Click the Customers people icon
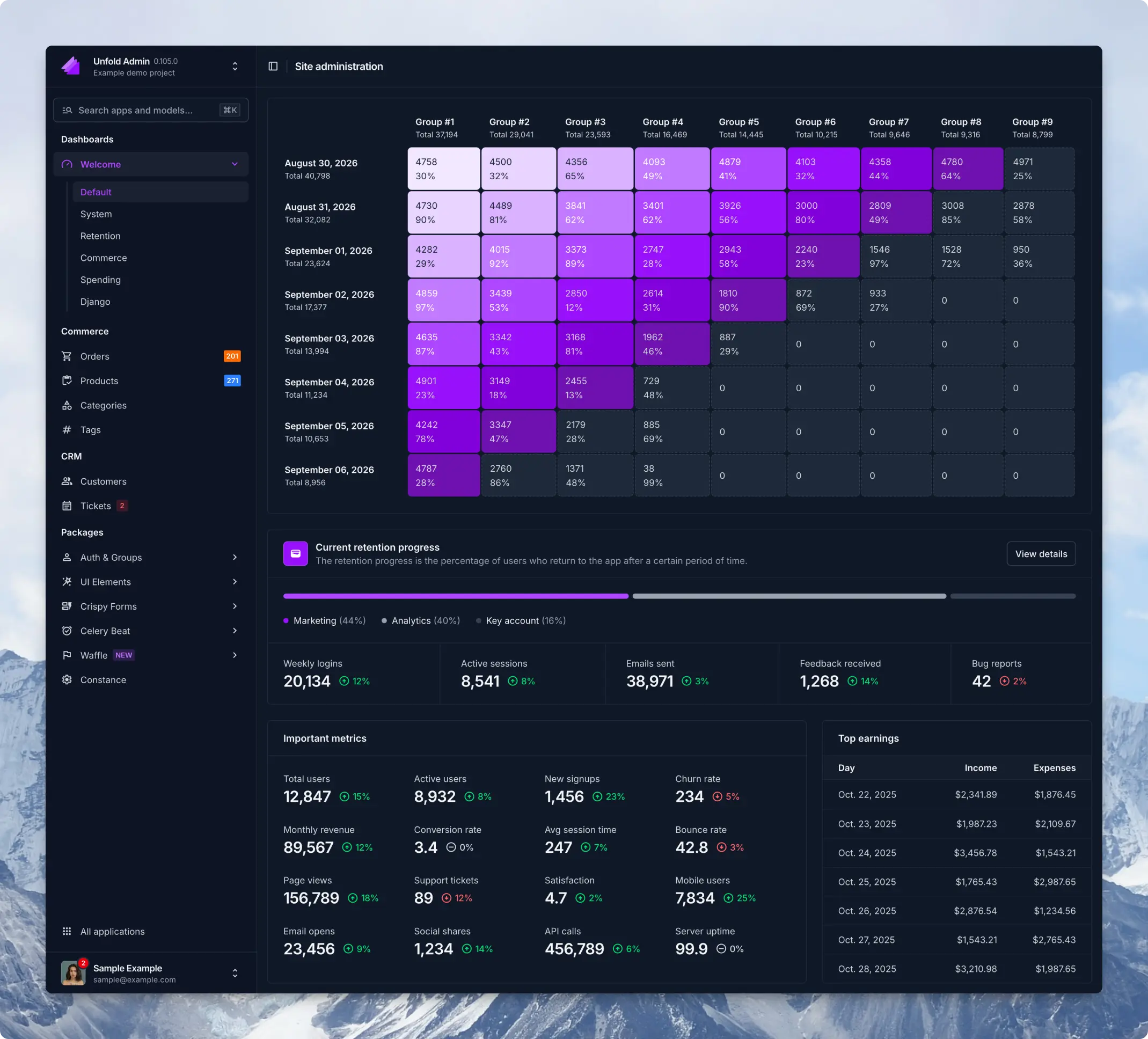 [67, 481]
